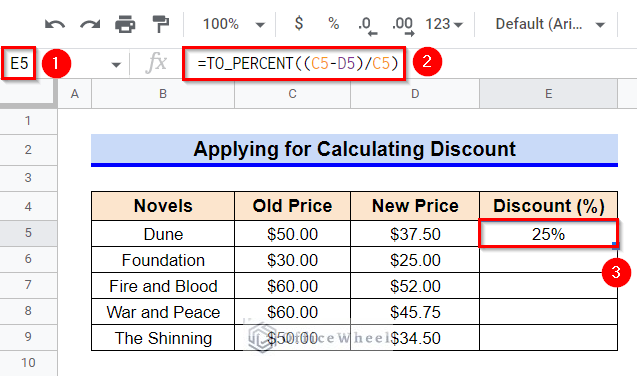Viewport: 637px width, 376px height.
Task: Click the 'Novels' header cell
Action: (163, 206)
